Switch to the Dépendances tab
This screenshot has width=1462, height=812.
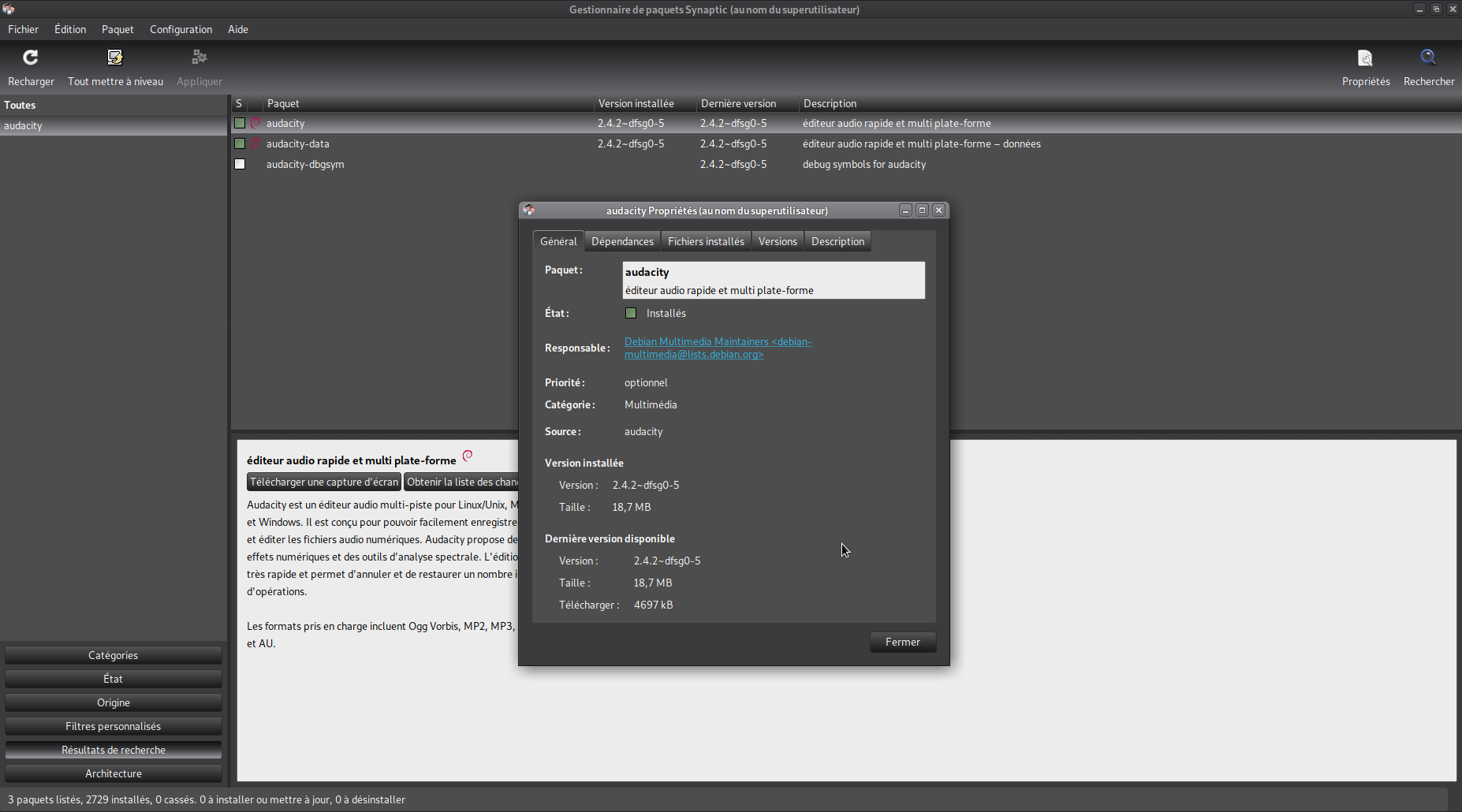click(x=622, y=241)
